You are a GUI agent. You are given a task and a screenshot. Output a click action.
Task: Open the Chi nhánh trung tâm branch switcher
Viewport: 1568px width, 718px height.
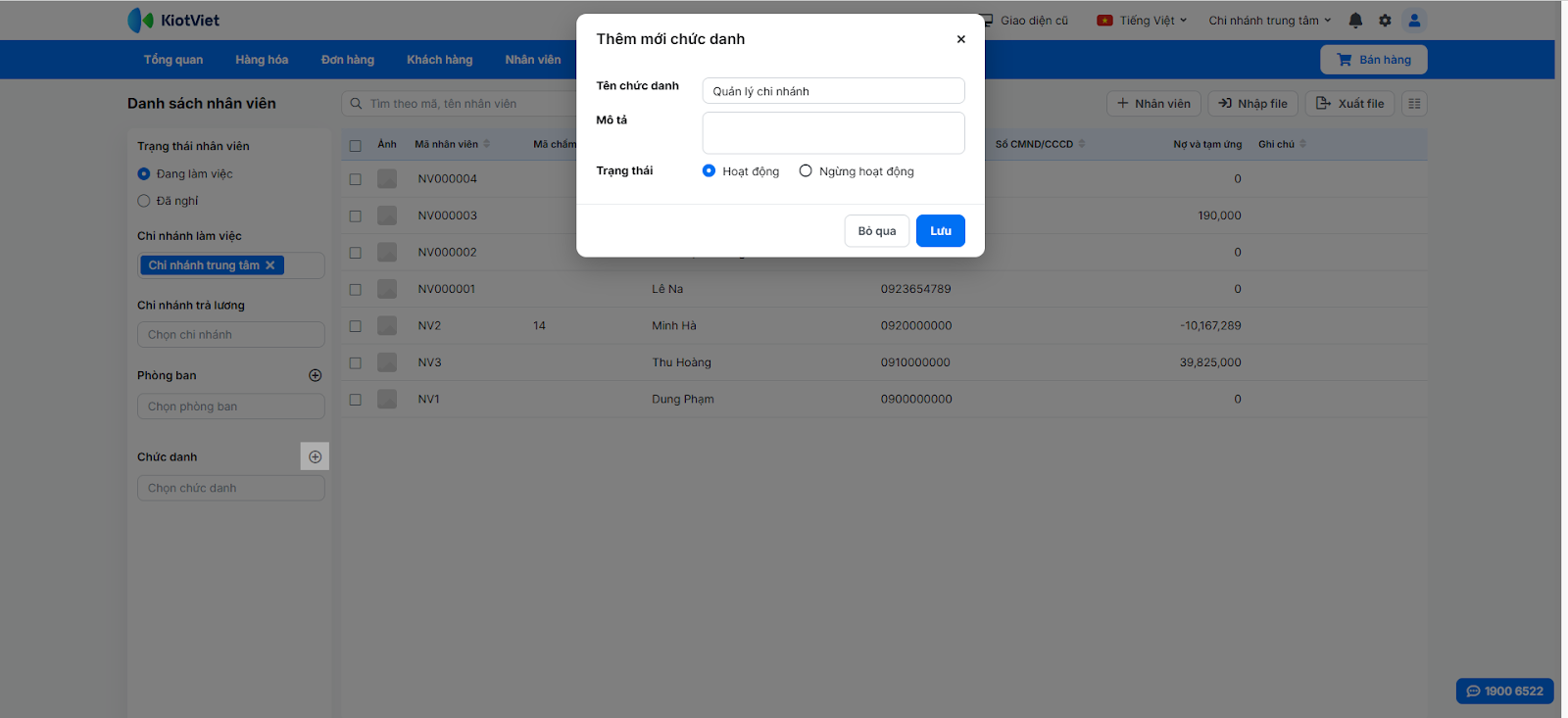(x=1270, y=21)
